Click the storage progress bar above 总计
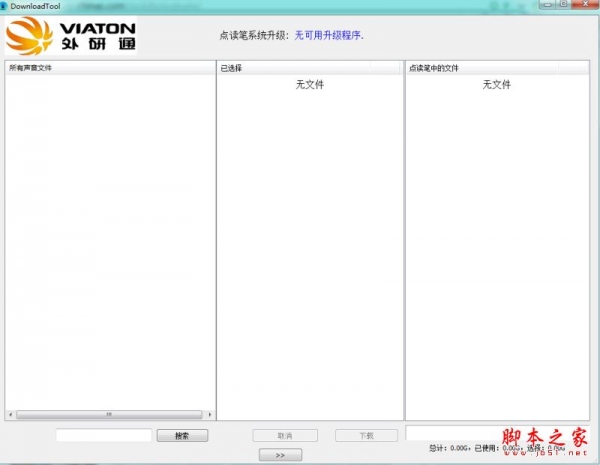The height and width of the screenshot is (465, 600). pos(500,432)
